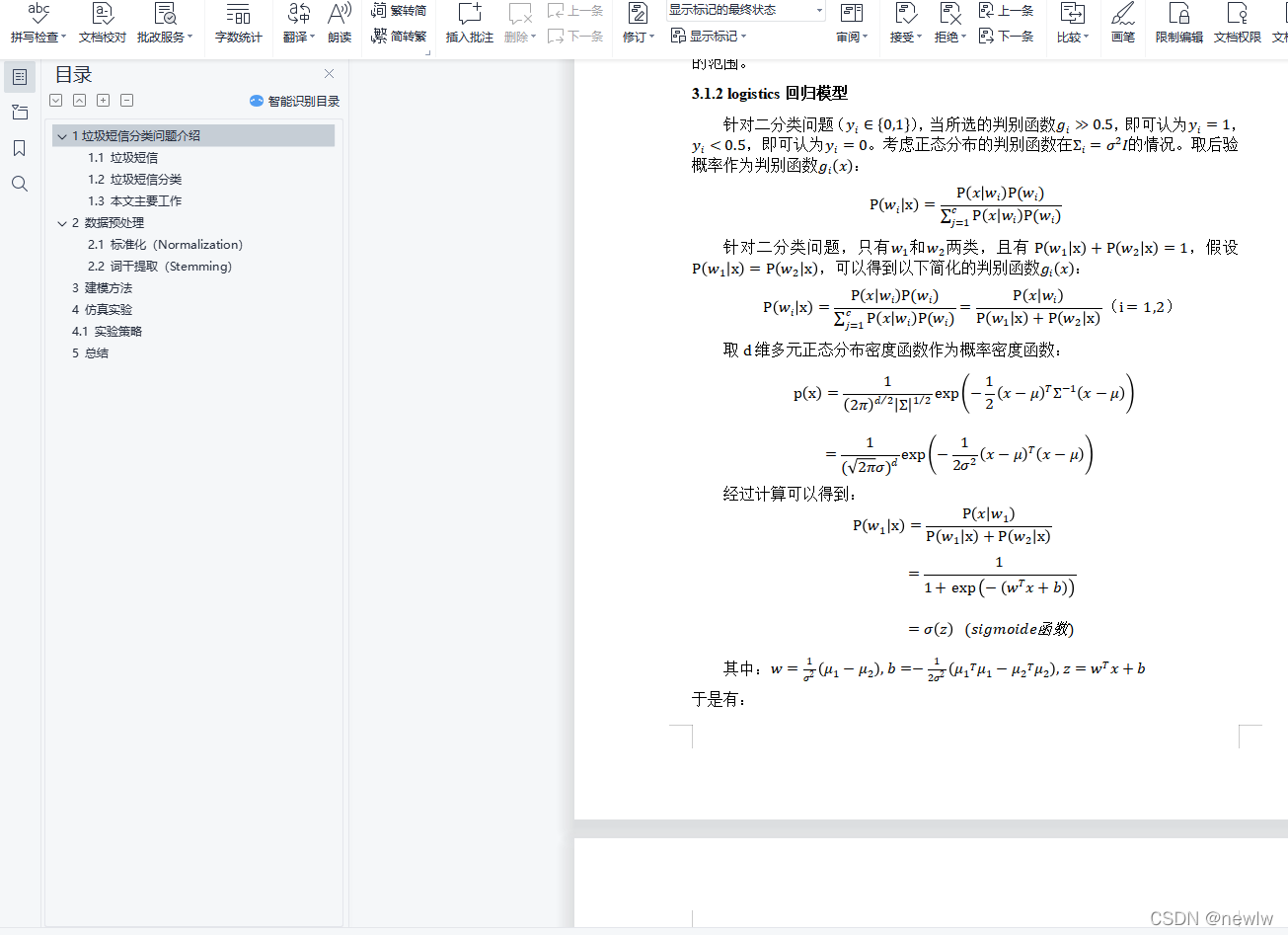Open the 拼写检查 dropdown arrow
Viewport: 1288px width, 935px height.
pos(64,38)
